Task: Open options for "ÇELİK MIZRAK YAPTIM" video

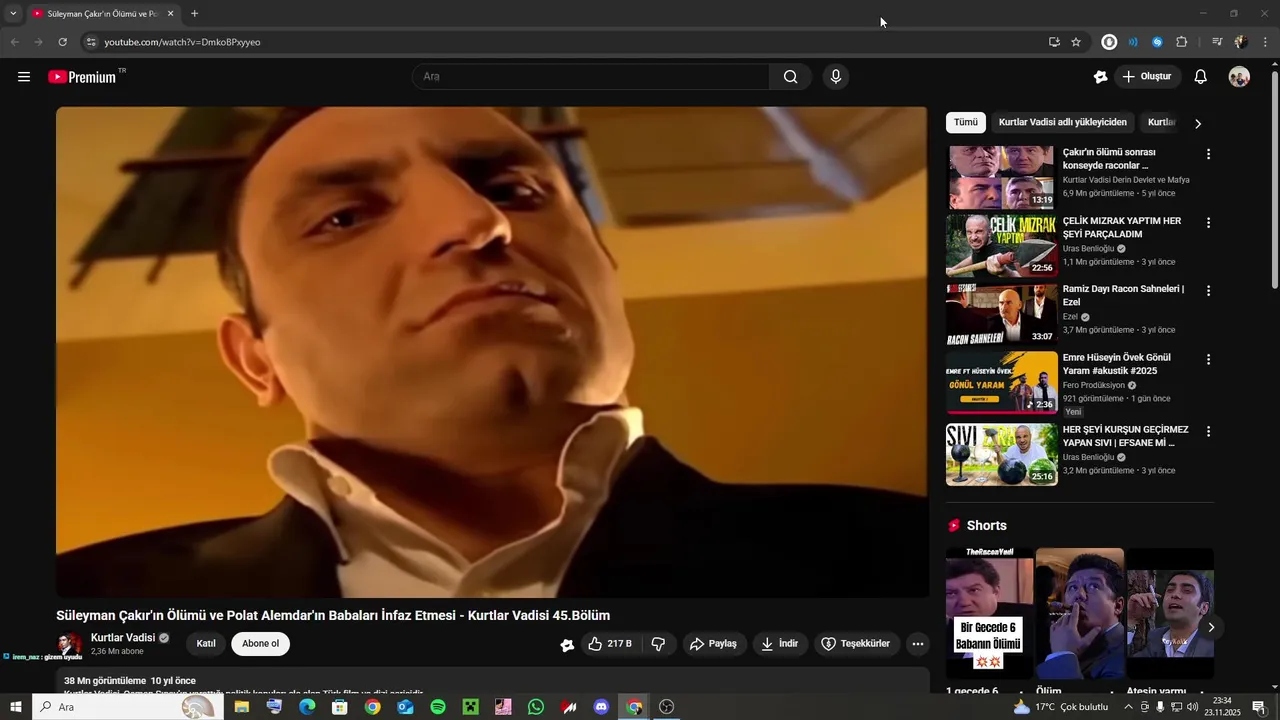Action: coord(1208,222)
